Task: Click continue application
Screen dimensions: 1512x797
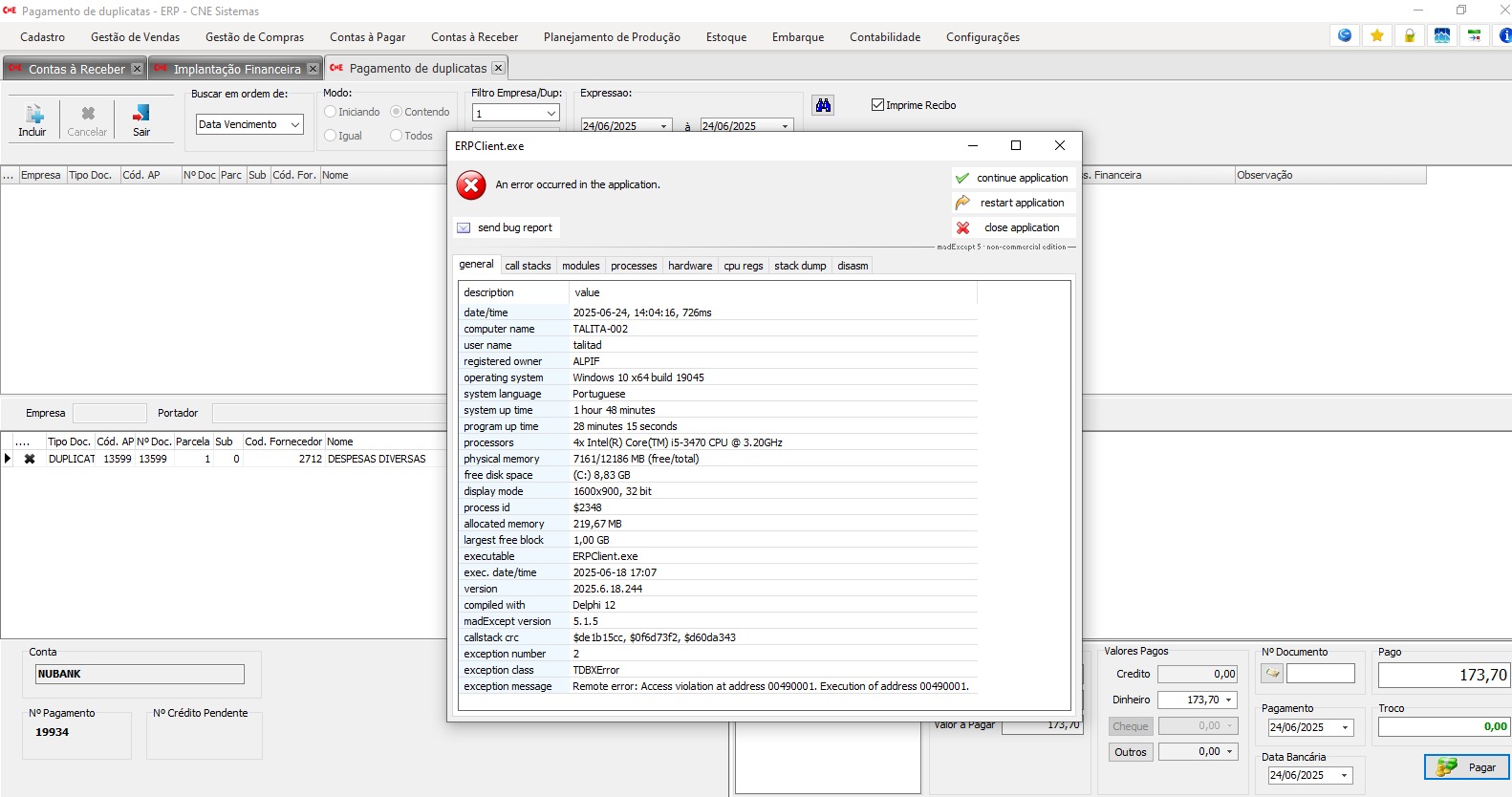Action: (x=1013, y=178)
